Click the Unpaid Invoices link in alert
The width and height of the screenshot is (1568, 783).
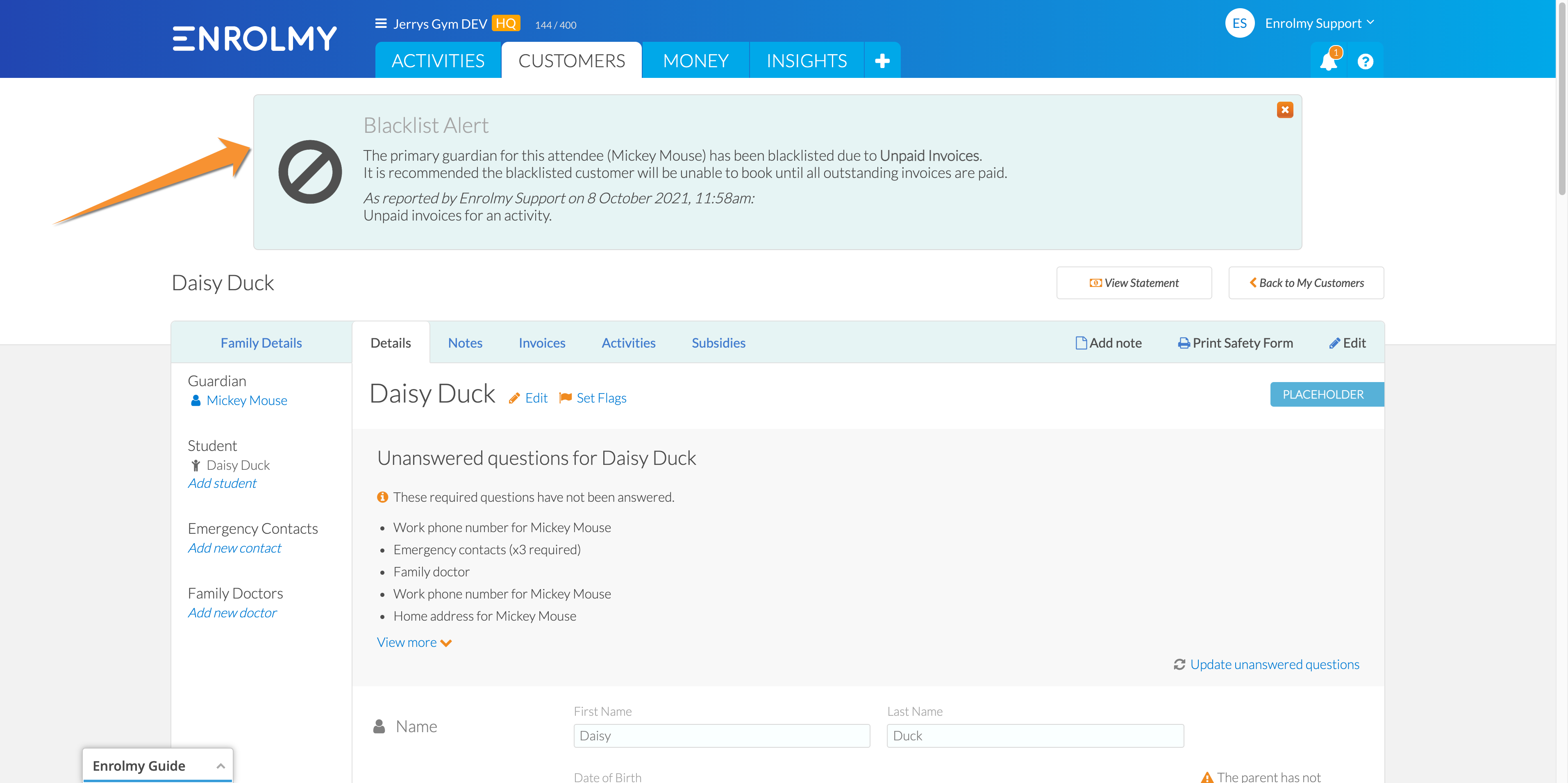(930, 155)
